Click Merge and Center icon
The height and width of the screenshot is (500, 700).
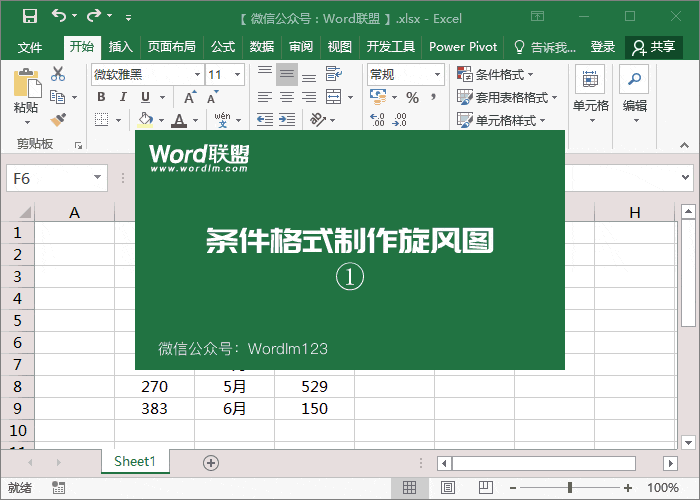coord(333,97)
